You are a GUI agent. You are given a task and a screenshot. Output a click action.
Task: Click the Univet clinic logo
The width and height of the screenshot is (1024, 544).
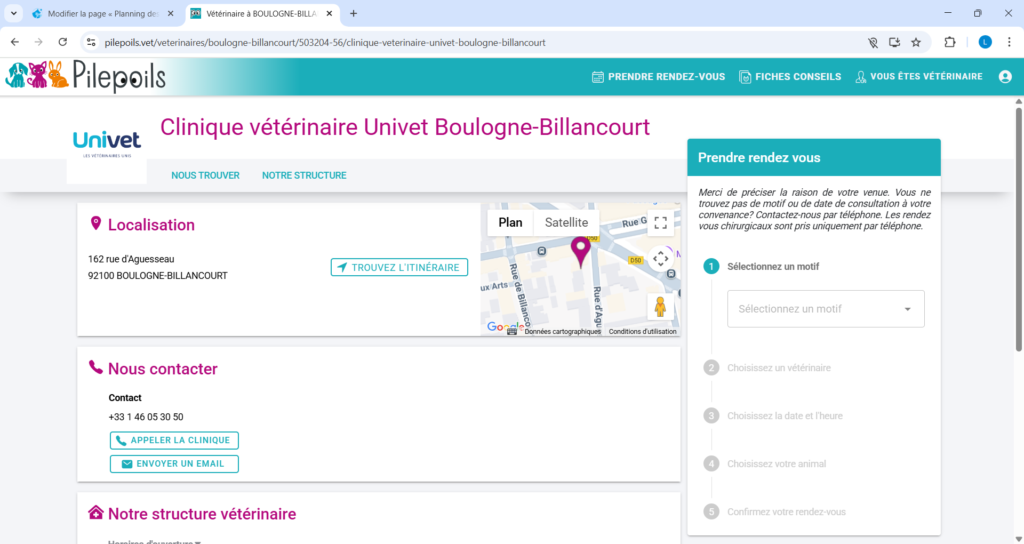click(106, 144)
